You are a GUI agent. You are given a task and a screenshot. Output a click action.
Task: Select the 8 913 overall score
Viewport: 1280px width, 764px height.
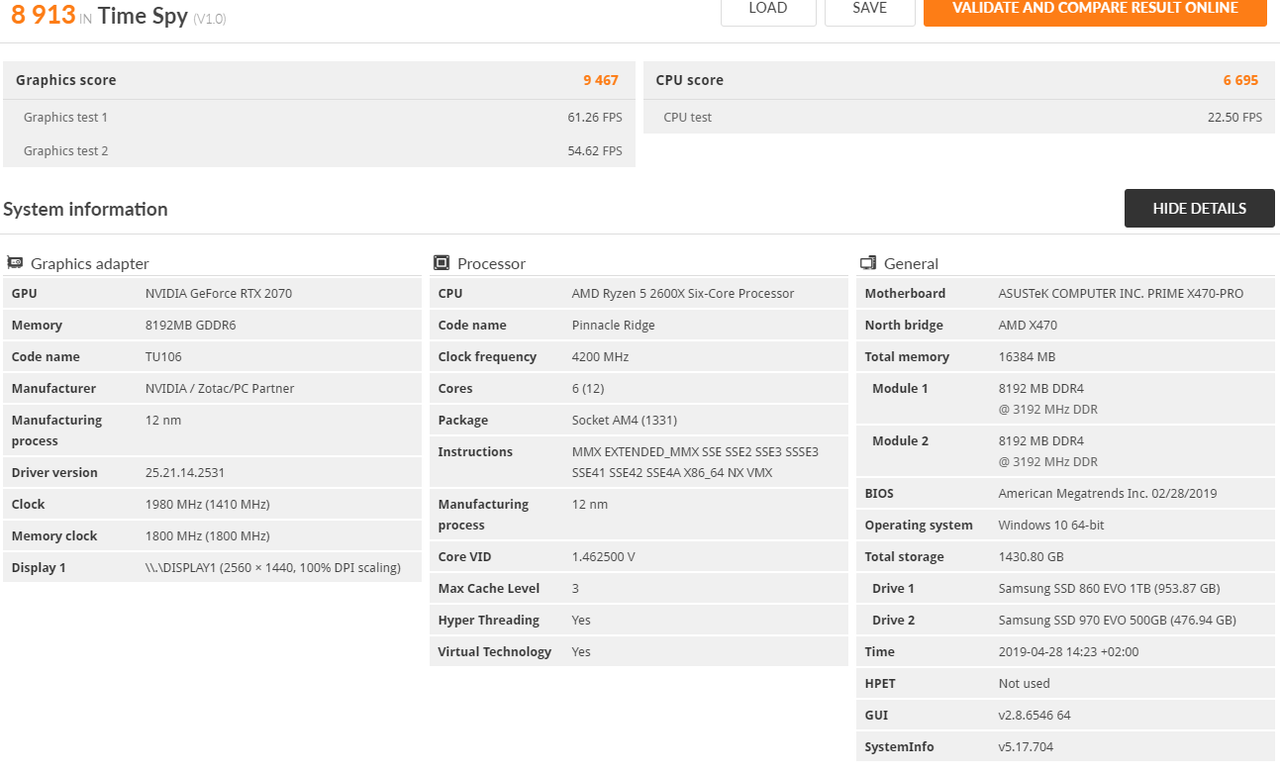click(43, 14)
